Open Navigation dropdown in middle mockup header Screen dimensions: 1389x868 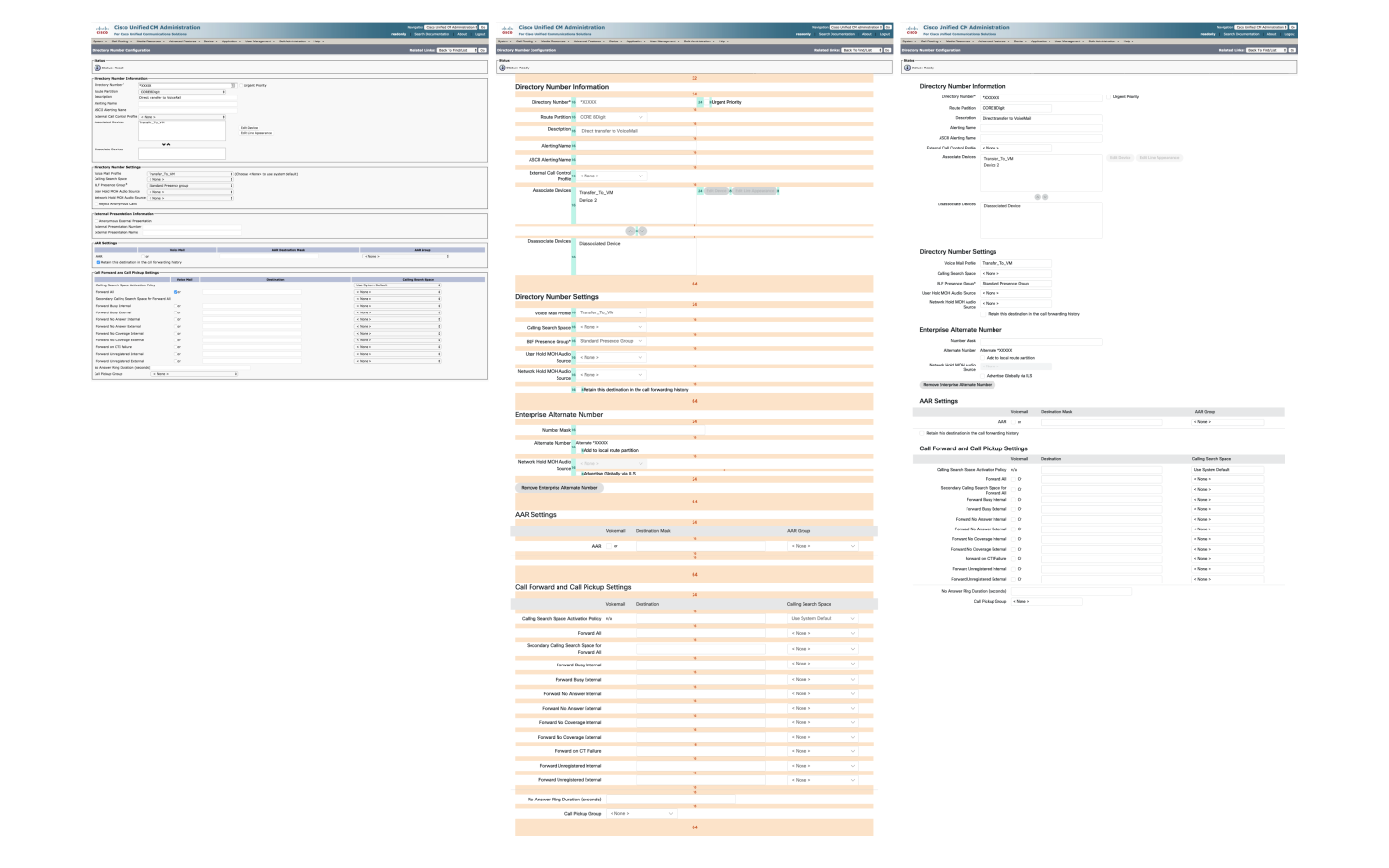click(x=856, y=27)
